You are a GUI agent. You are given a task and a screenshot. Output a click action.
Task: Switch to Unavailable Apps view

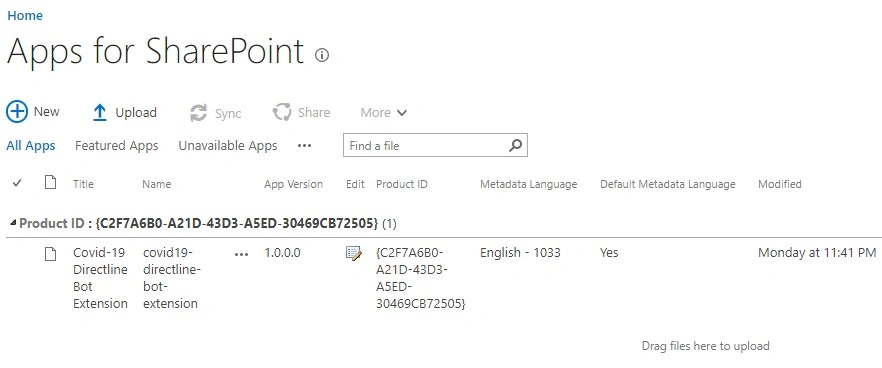point(228,146)
